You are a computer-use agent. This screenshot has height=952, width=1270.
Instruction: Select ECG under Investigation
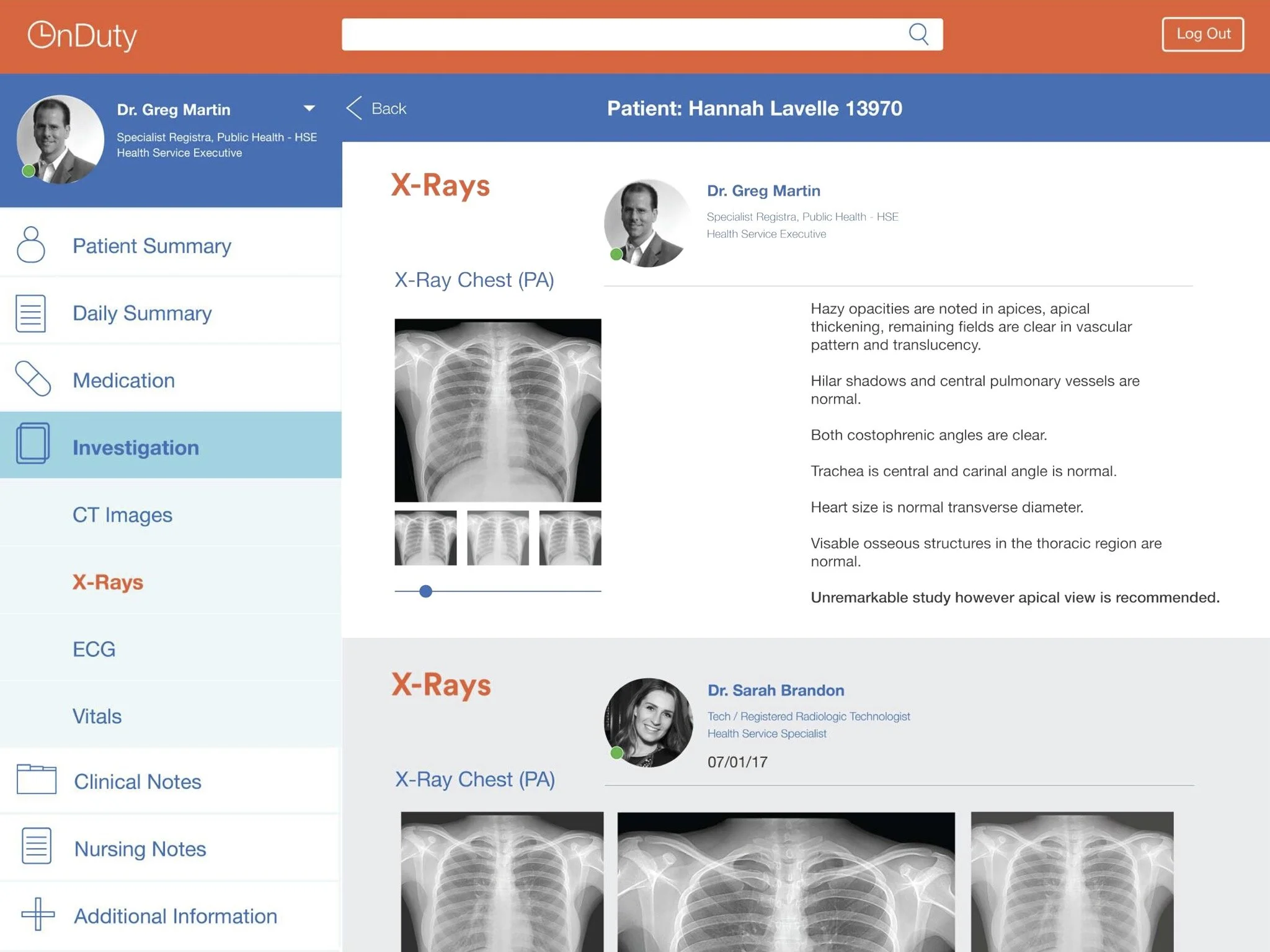pos(94,649)
